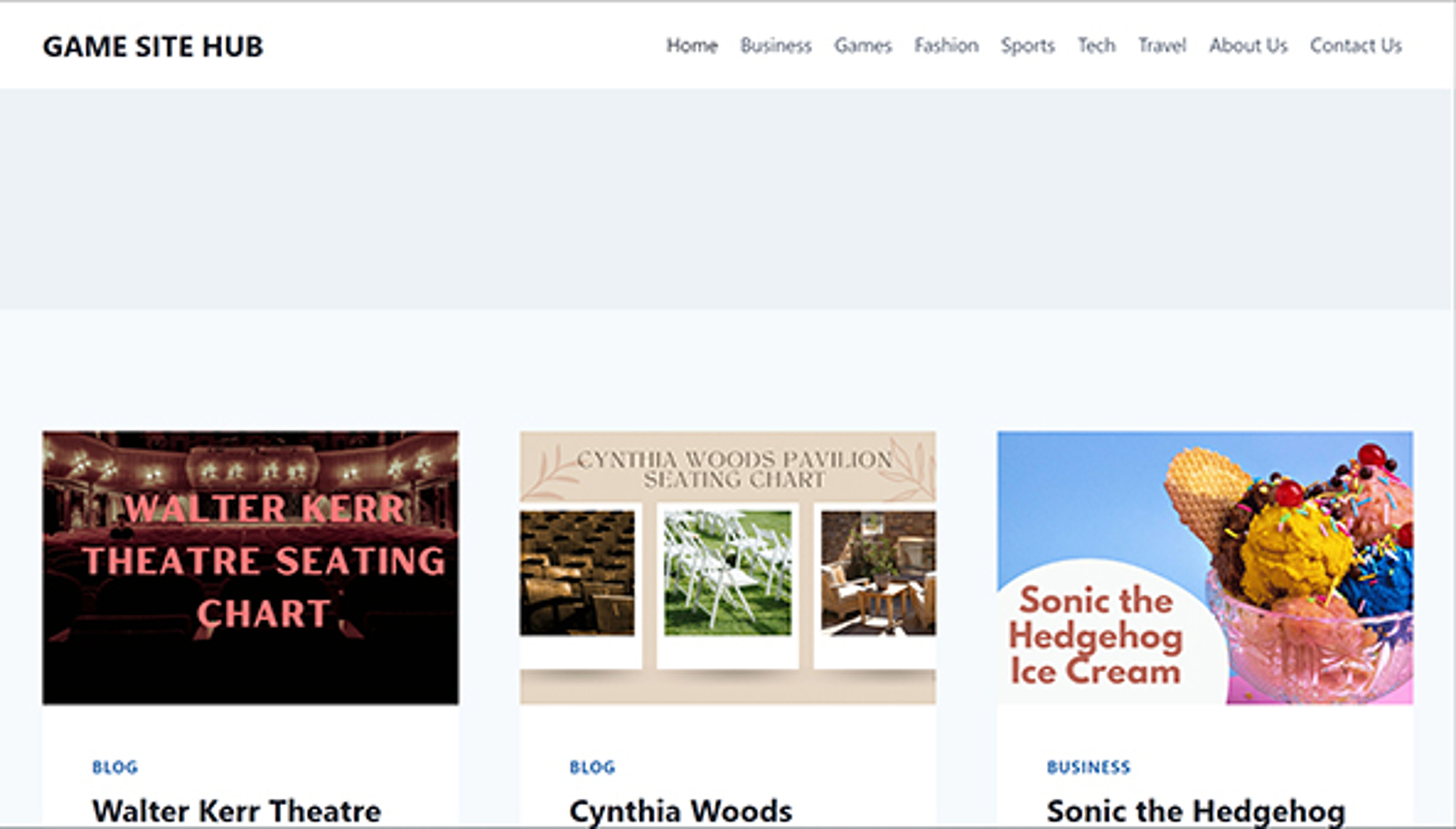Visit the Fashion section
1456x829 pixels.
tap(946, 46)
